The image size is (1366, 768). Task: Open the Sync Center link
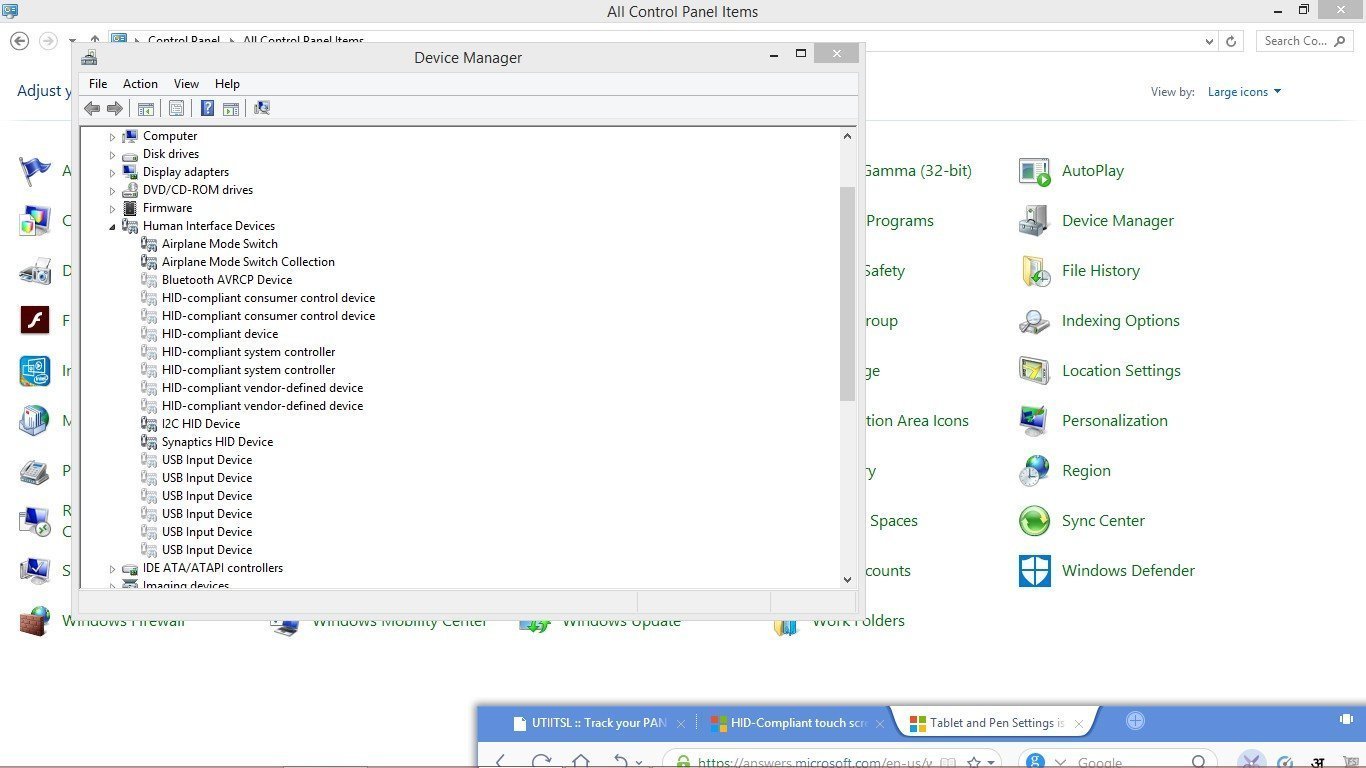tap(1103, 521)
